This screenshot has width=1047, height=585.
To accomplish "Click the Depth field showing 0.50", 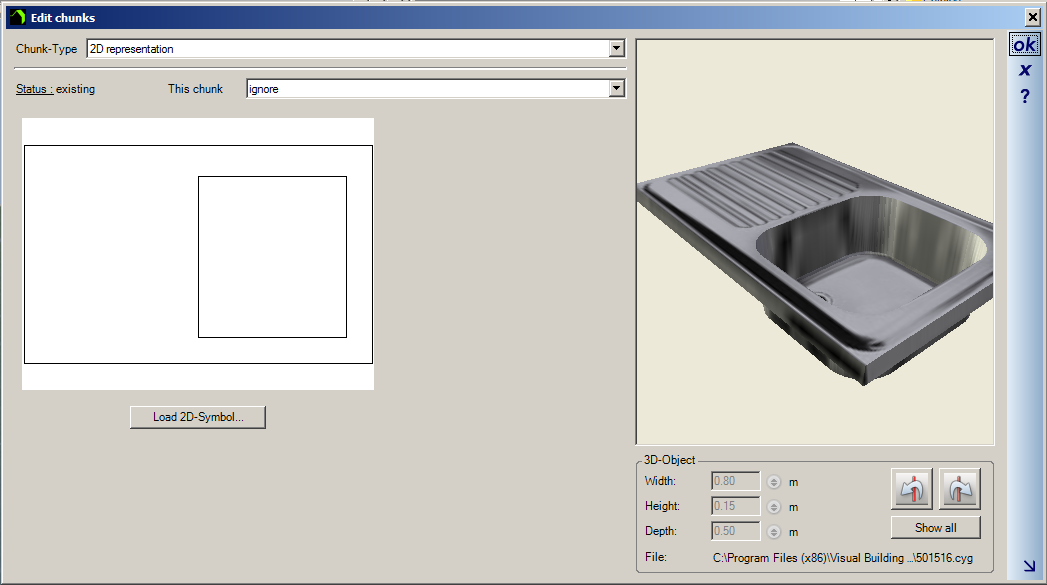I will (x=735, y=531).
